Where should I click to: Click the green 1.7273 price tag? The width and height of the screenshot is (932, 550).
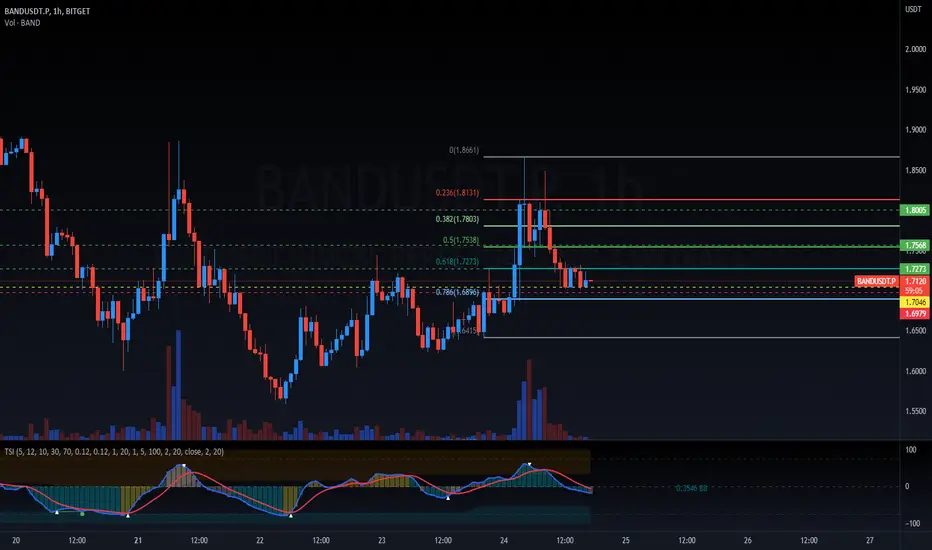pos(915,269)
